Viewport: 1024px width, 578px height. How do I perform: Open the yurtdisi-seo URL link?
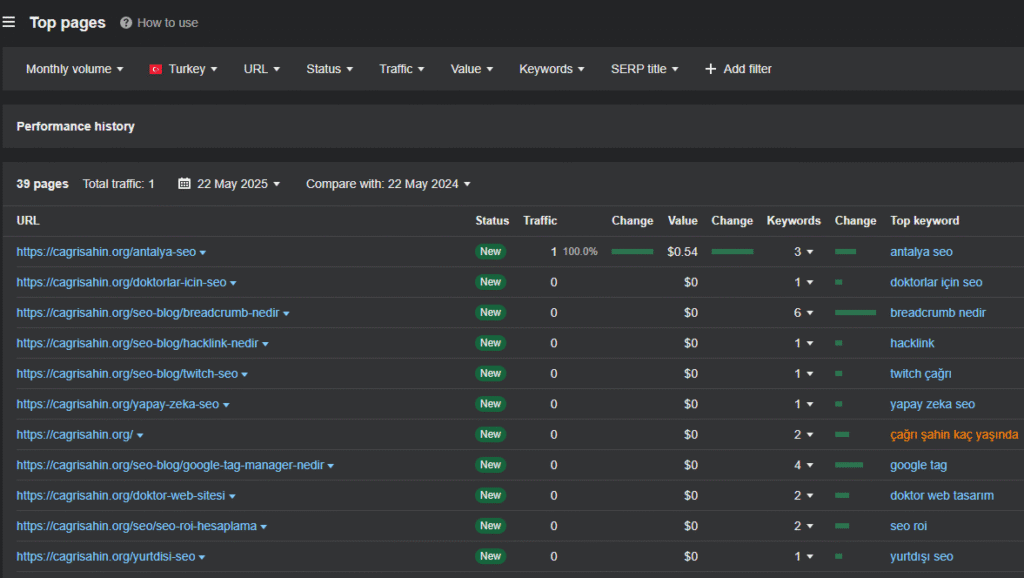[x=106, y=556]
